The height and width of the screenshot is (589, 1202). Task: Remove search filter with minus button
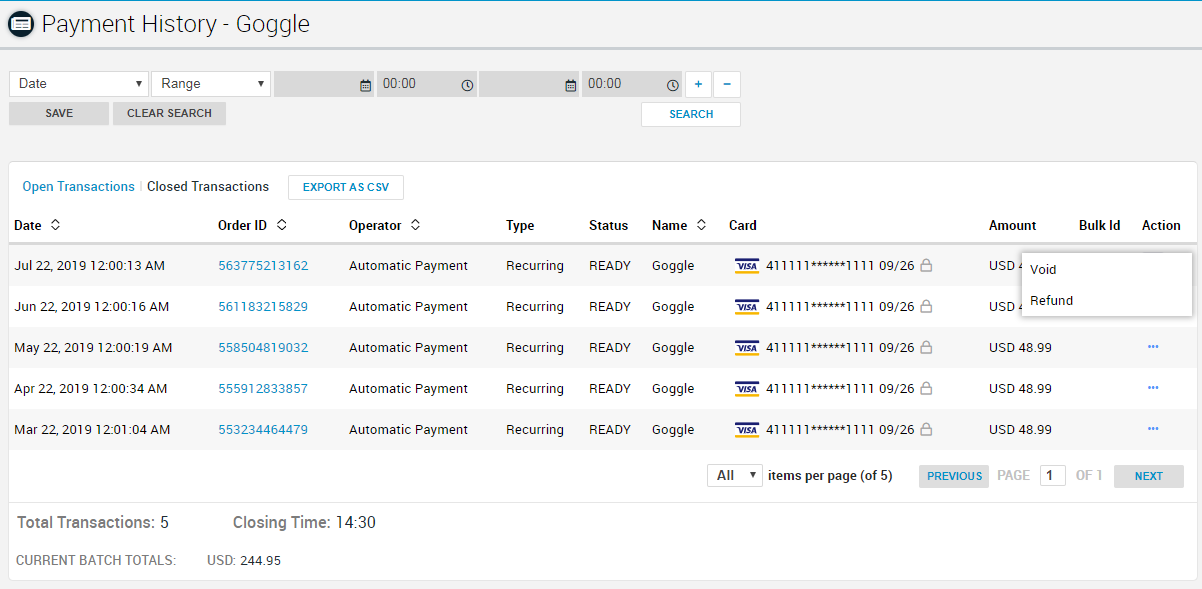(x=727, y=84)
